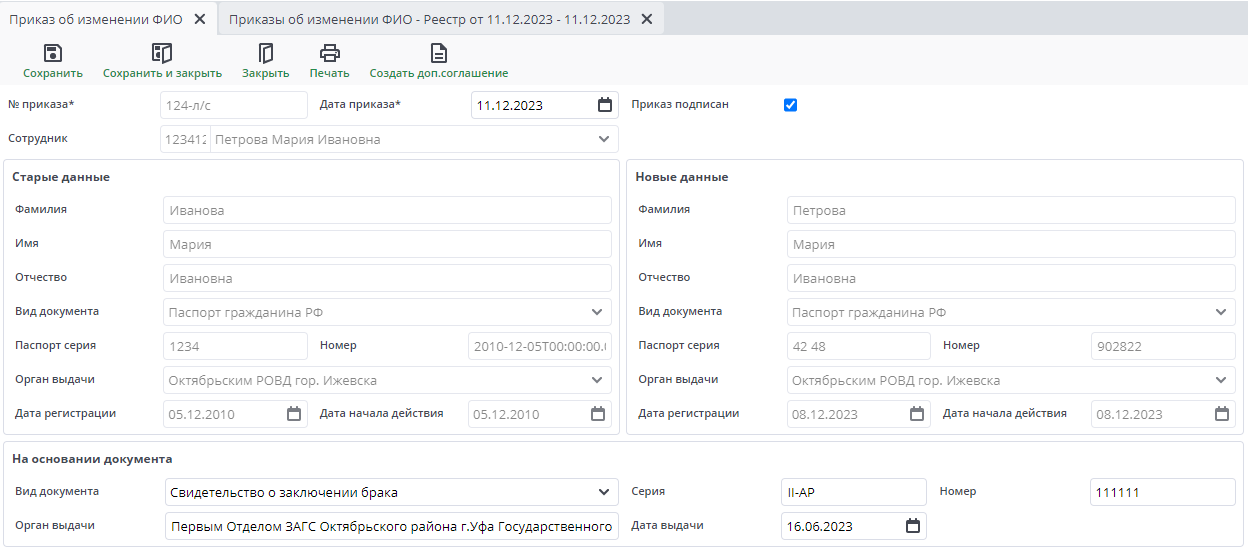Viewport: 1248px width, 552px height.
Task: Click Создать доп.соглашение document icon
Action: tap(438, 54)
